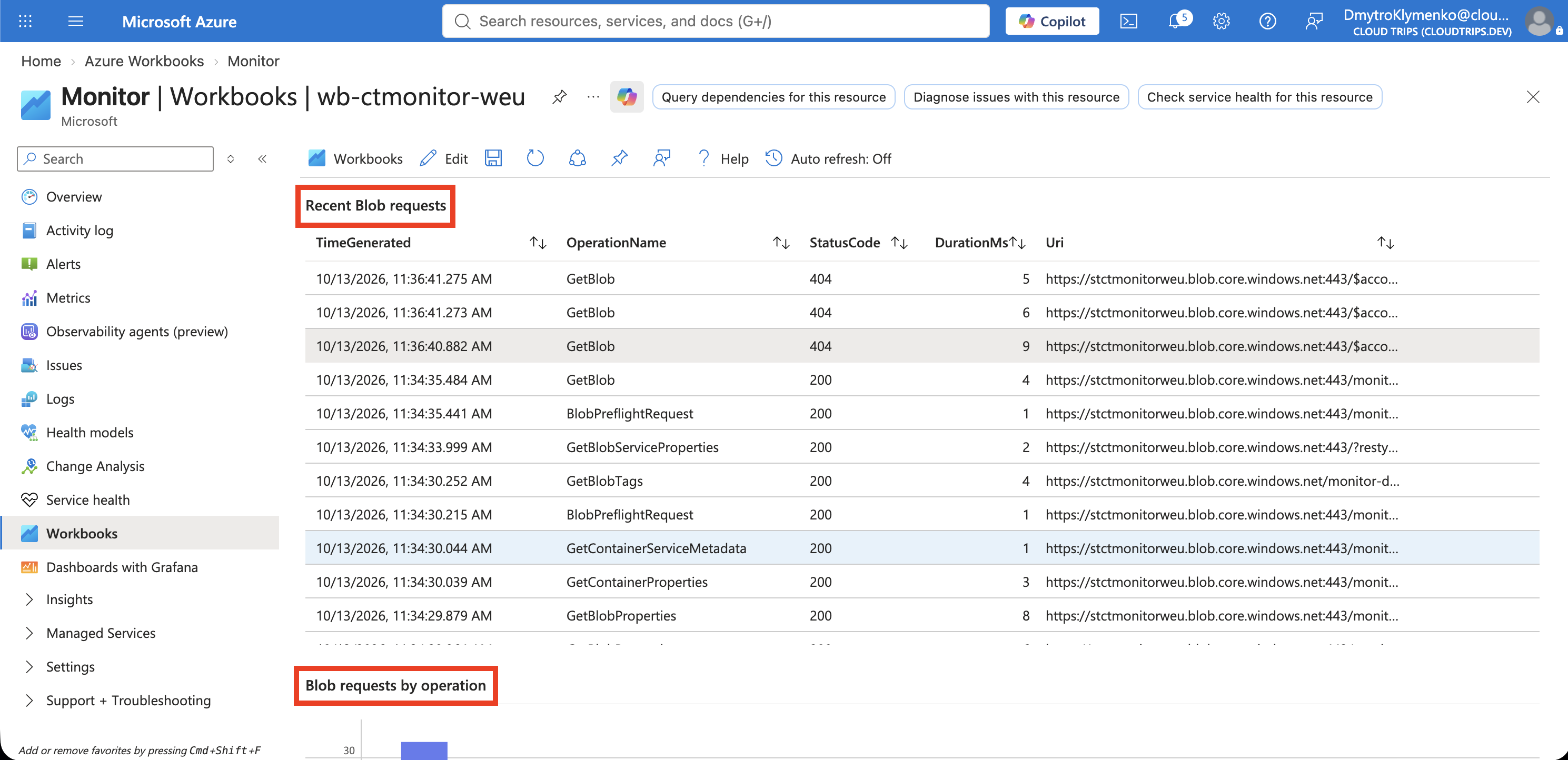Viewport: 1568px width, 760px height.
Task: Save the workbook with the floppy disk icon
Action: (493, 158)
